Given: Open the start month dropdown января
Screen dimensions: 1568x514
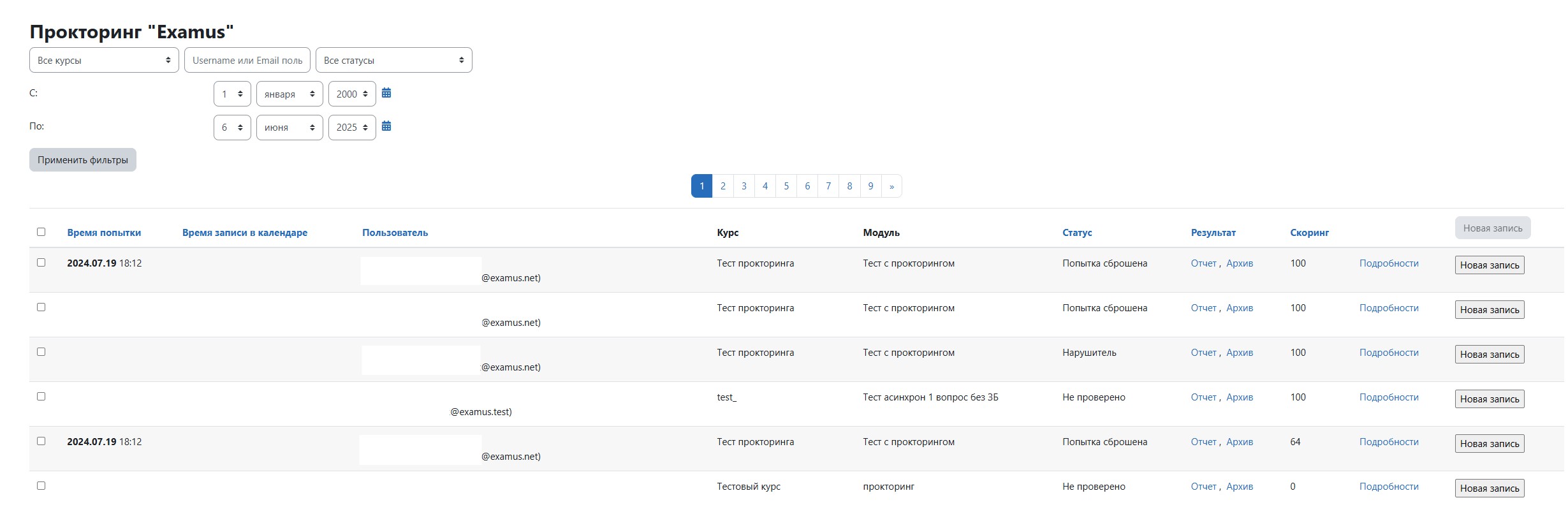Looking at the screenshot, I should pyautogui.click(x=289, y=94).
